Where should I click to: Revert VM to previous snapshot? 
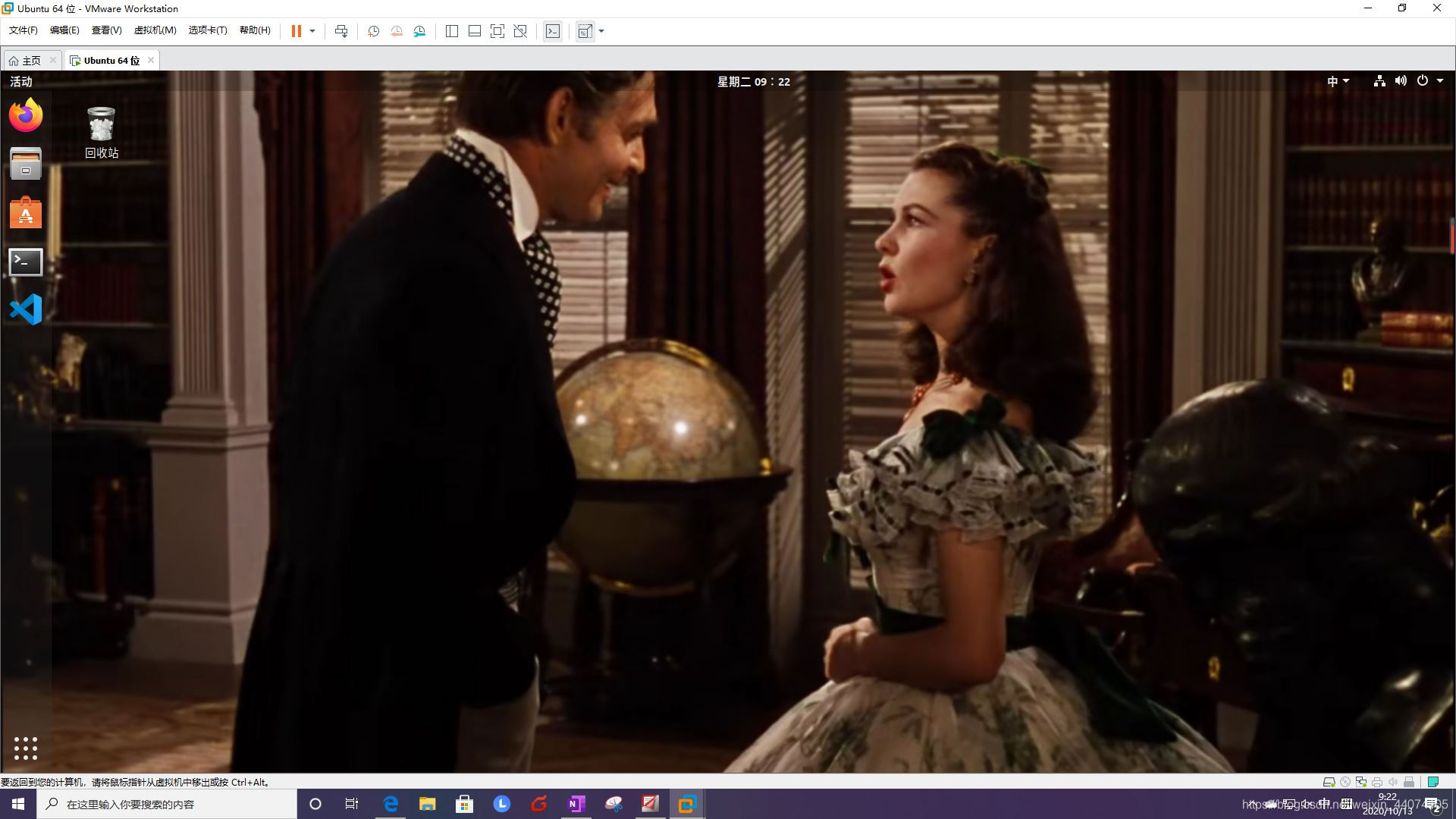(x=397, y=31)
